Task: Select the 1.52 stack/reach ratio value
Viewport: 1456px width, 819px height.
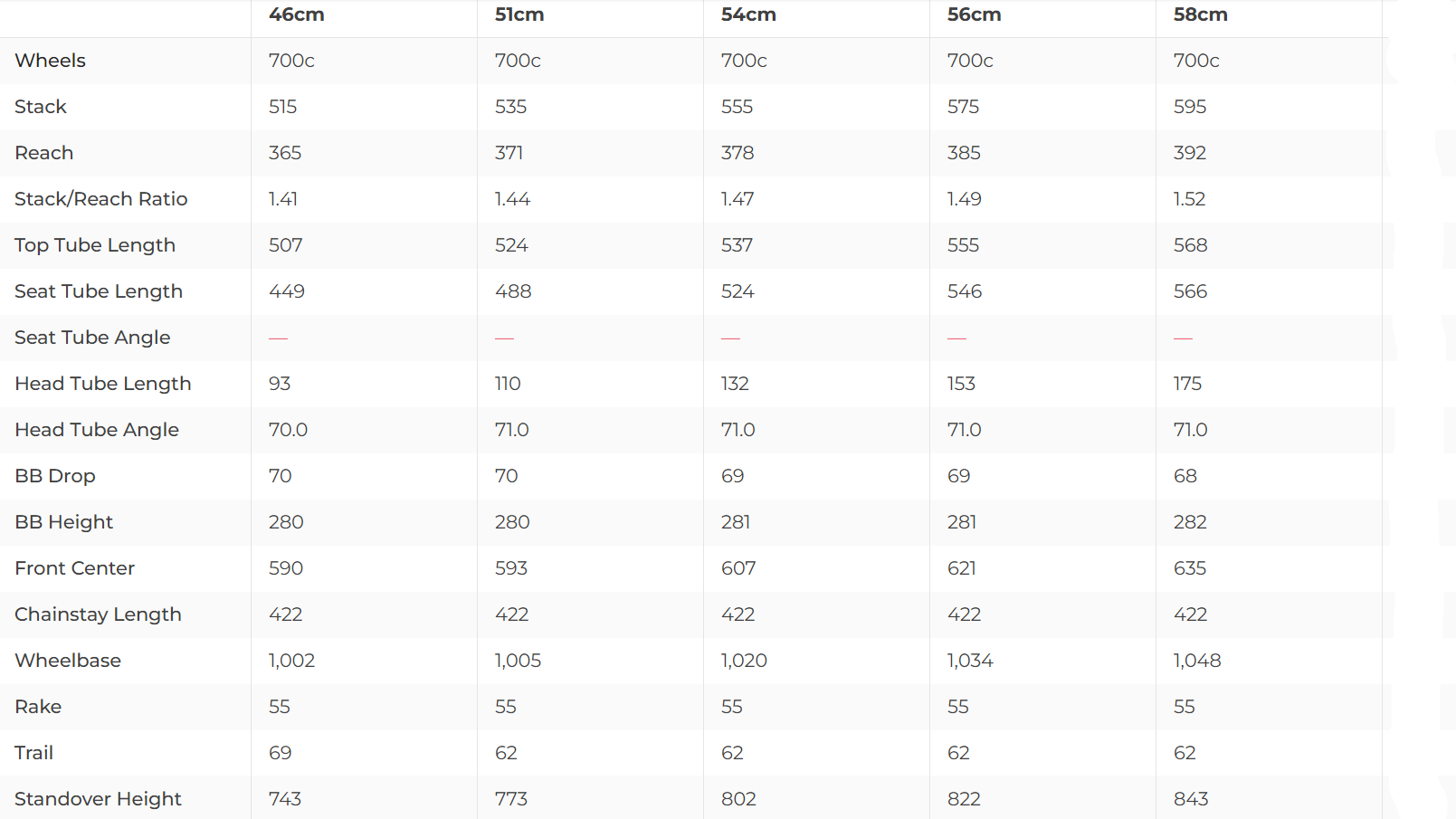Action: click(1189, 199)
